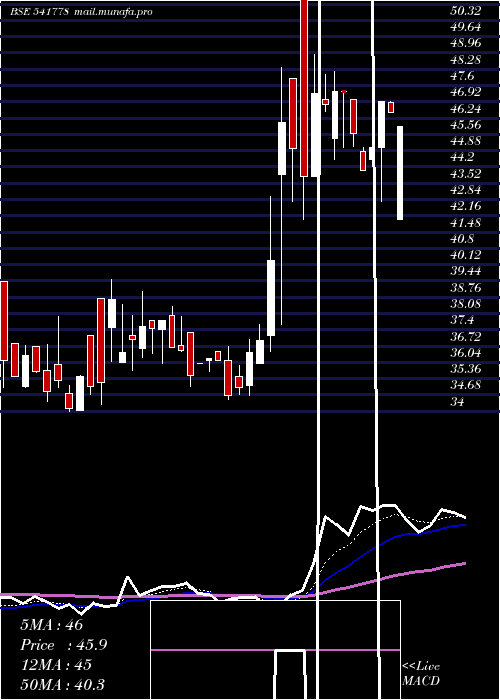This screenshot has height=700, width=500.
Task: Select the 36.04 price axis label
Action: pyautogui.click(x=466, y=353)
